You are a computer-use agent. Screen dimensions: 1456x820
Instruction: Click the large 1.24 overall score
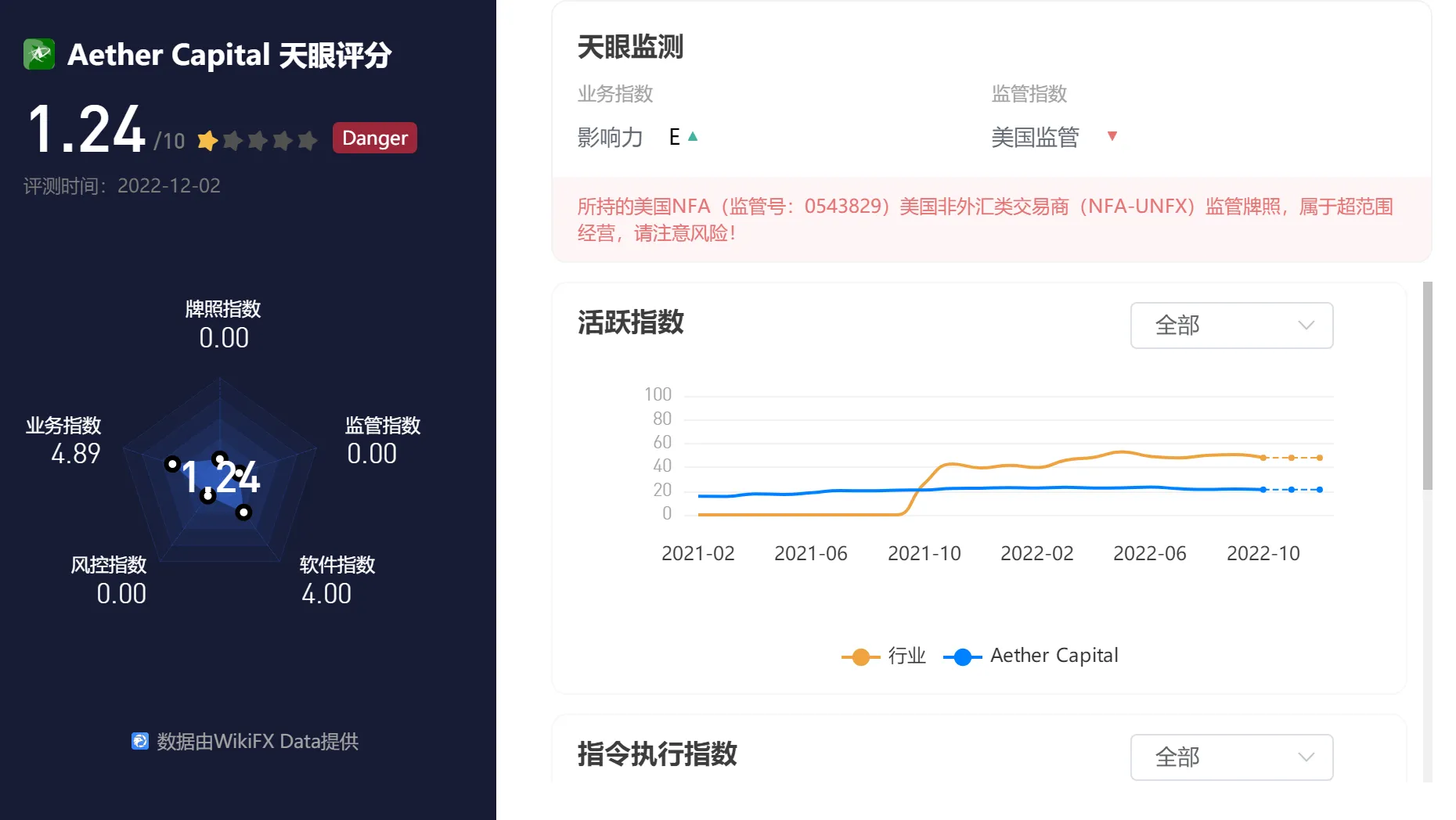click(x=87, y=129)
